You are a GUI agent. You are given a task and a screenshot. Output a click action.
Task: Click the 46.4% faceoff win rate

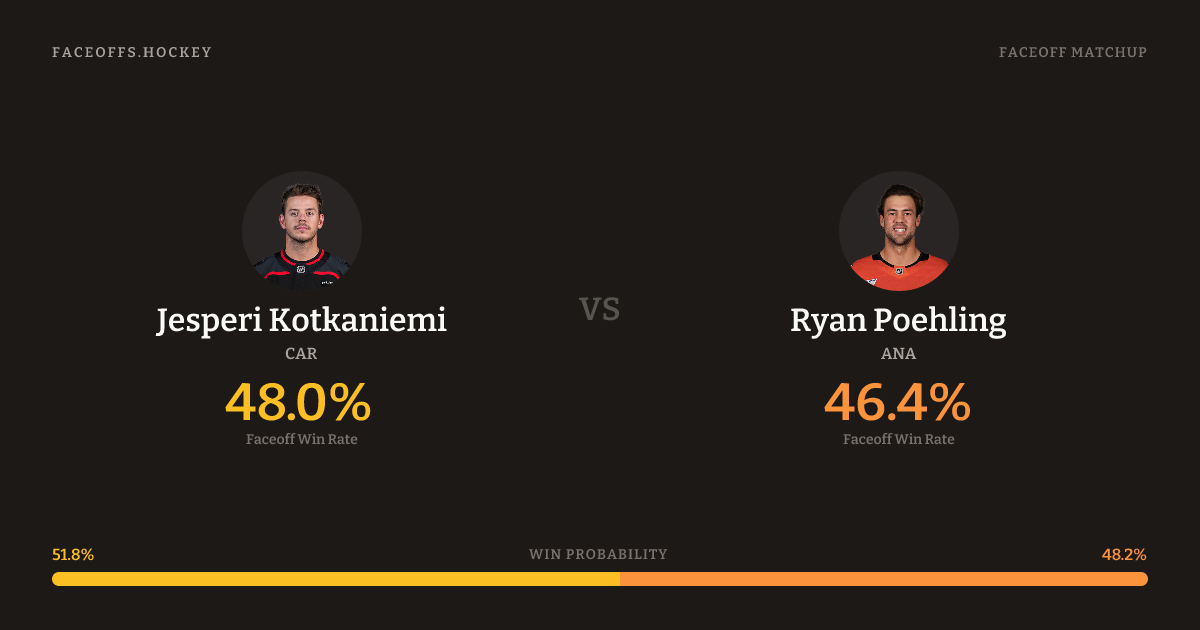[x=897, y=403]
